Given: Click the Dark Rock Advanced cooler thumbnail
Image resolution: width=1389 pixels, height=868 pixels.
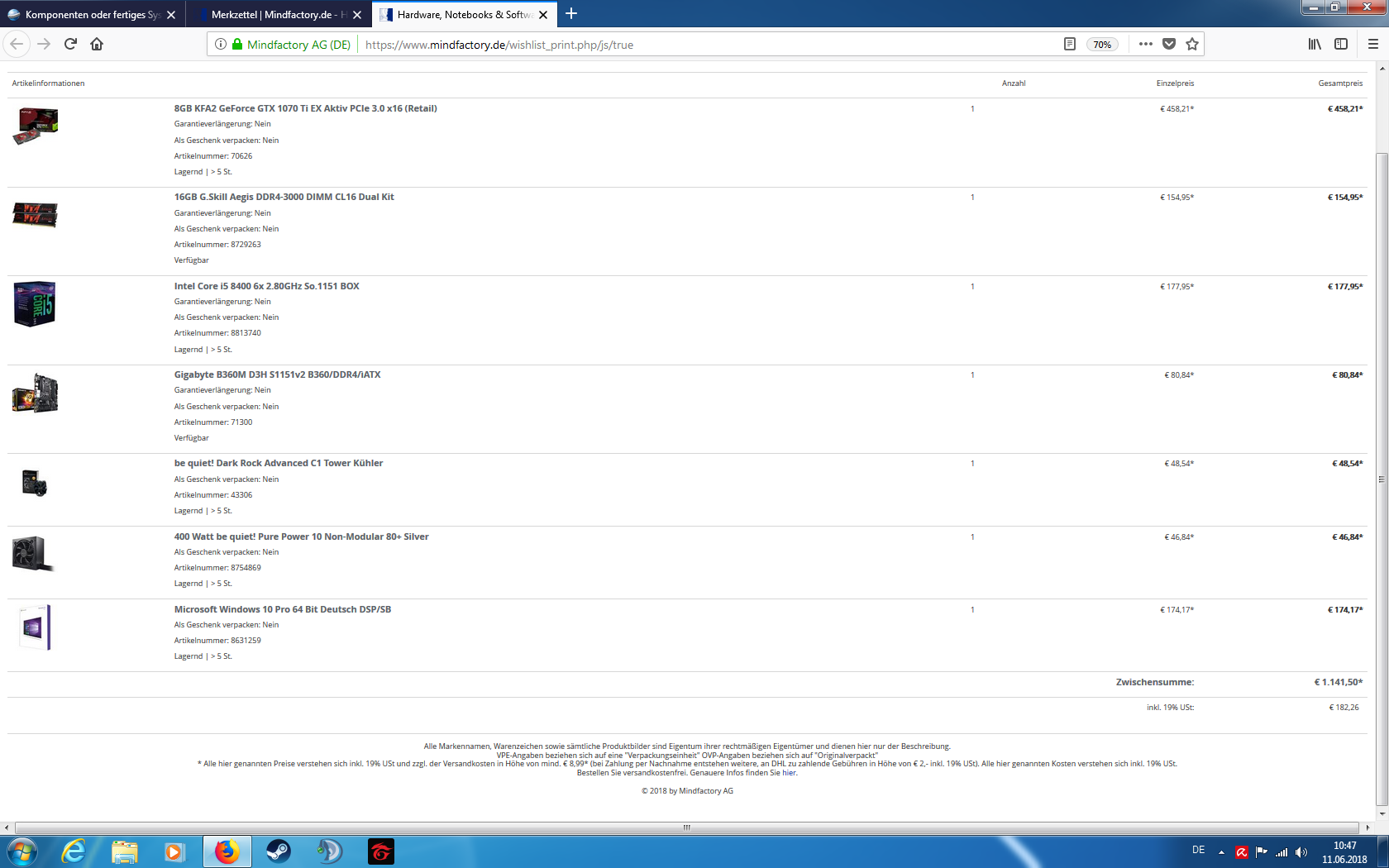Looking at the screenshot, I should click(35, 483).
